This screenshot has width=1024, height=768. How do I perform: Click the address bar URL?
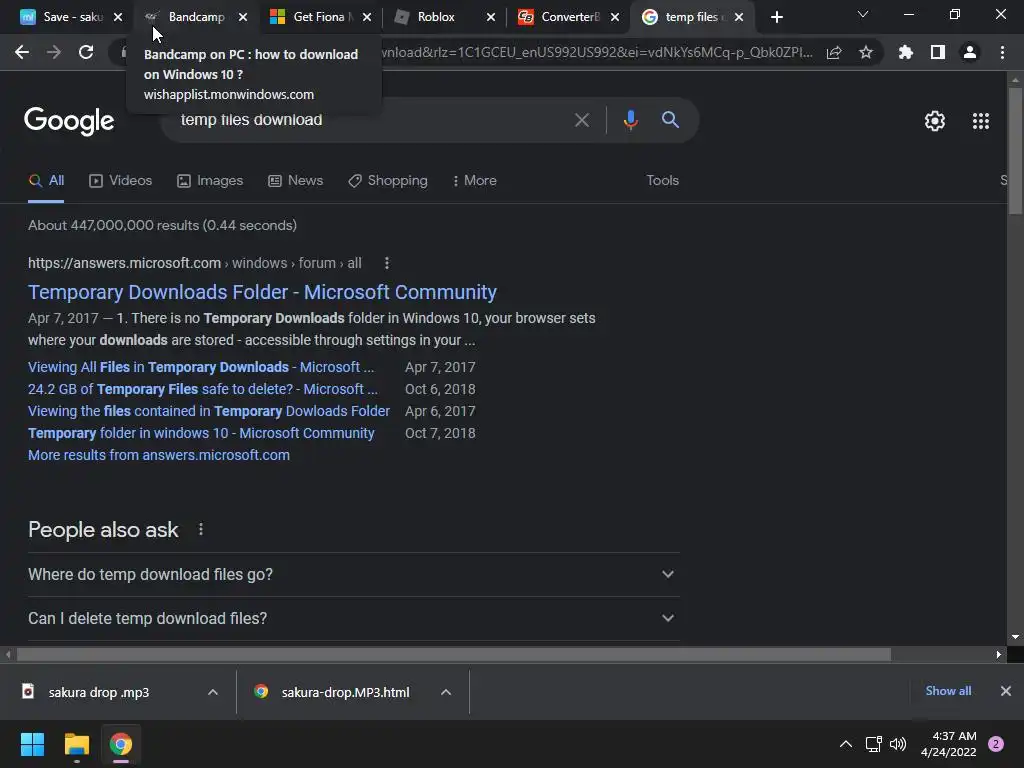pyautogui.click(x=598, y=52)
